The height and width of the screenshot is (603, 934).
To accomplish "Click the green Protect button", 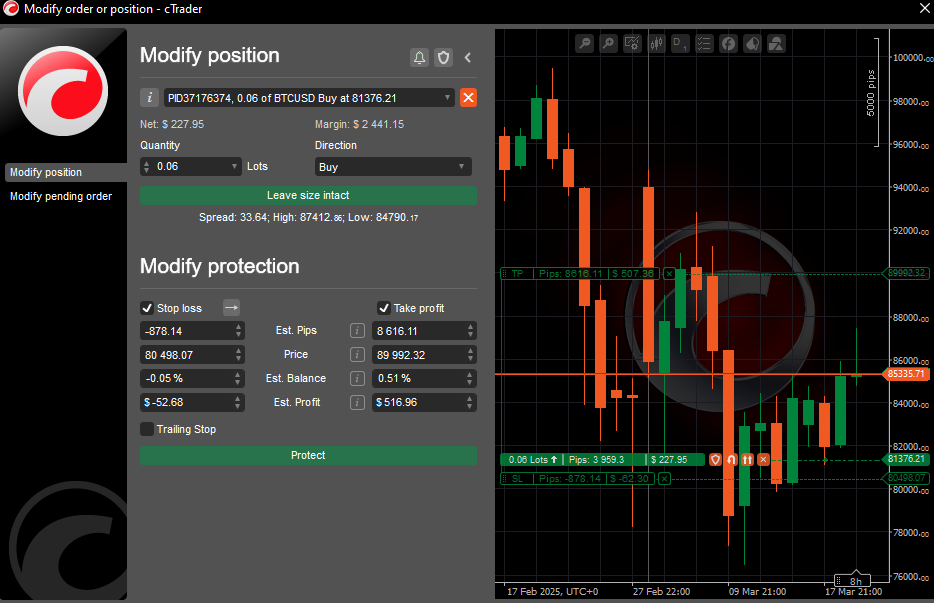I will coord(308,455).
